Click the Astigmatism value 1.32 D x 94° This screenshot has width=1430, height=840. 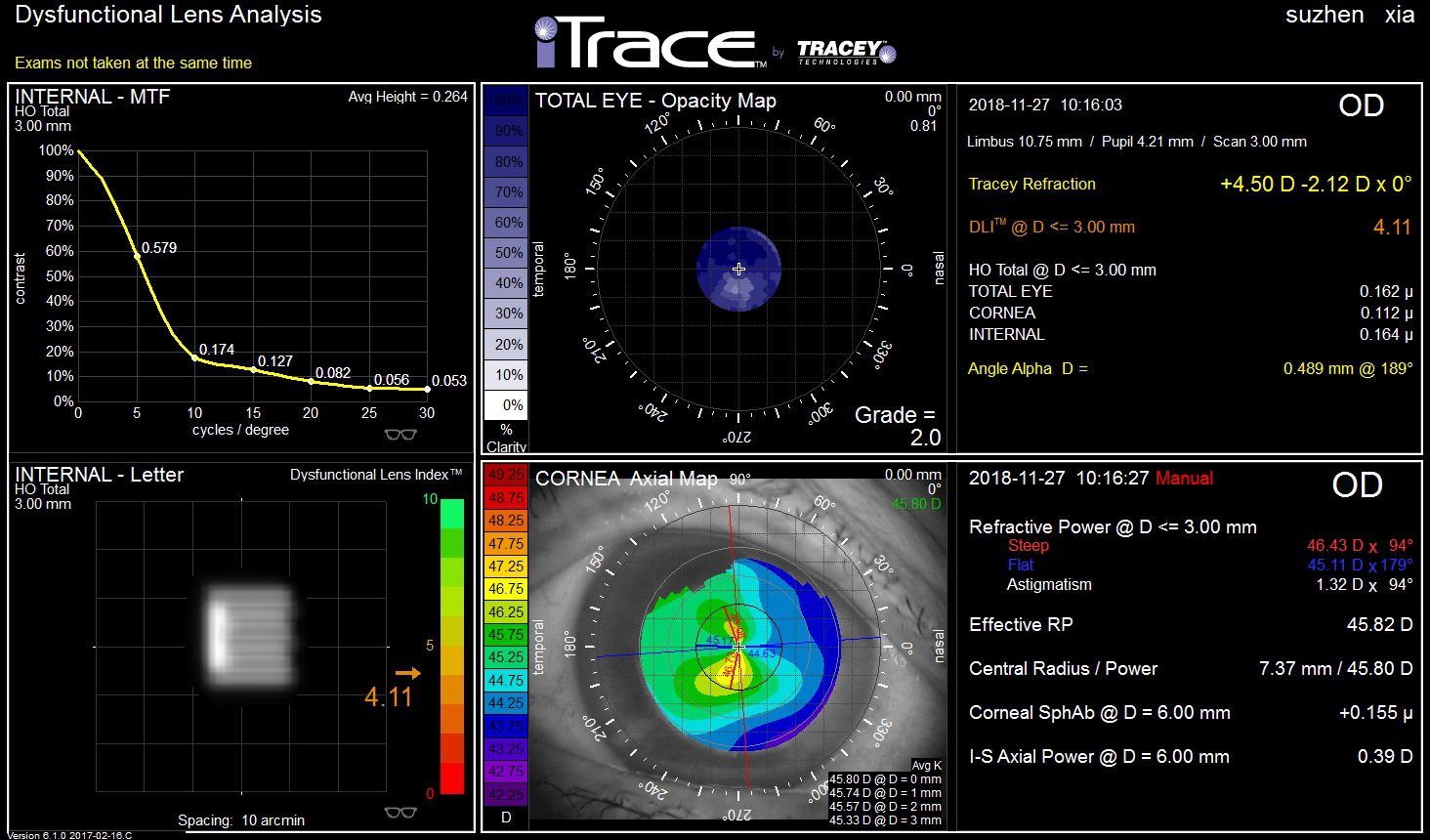click(x=1364, y=584)
